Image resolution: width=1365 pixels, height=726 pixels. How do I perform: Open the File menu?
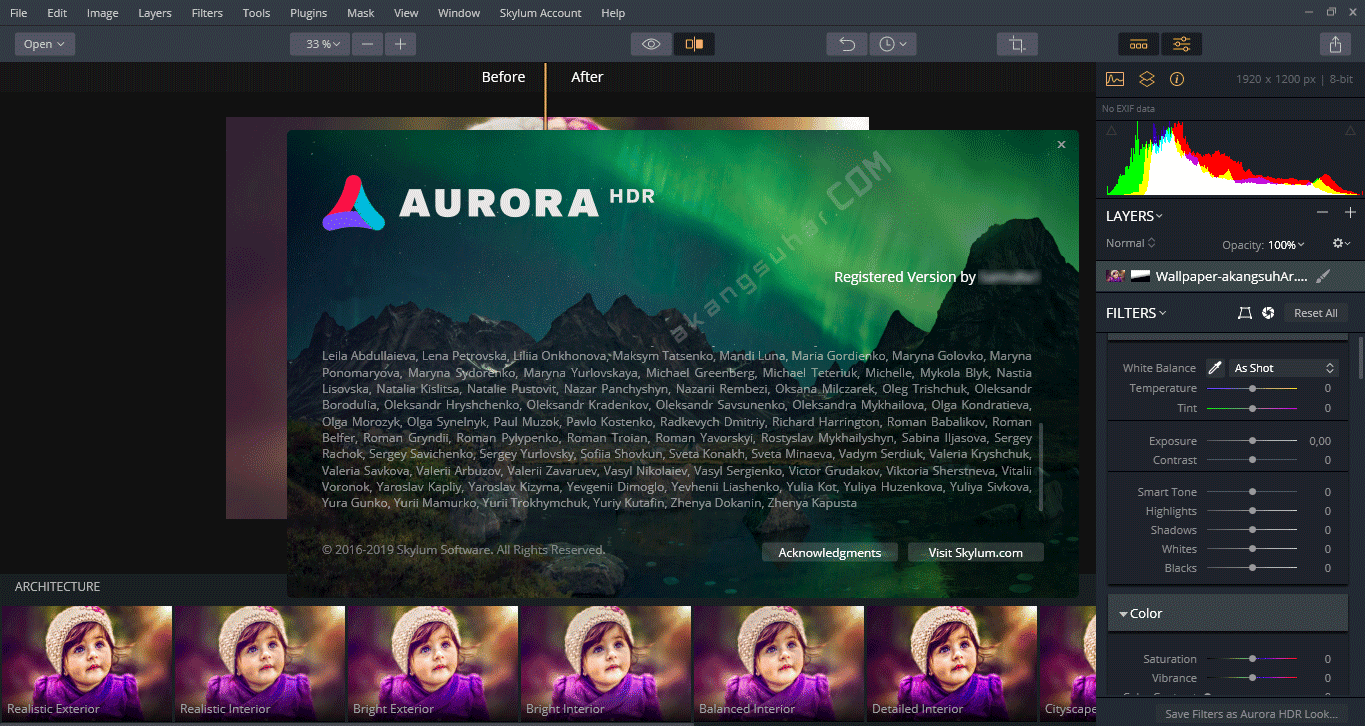coord(19,13)
